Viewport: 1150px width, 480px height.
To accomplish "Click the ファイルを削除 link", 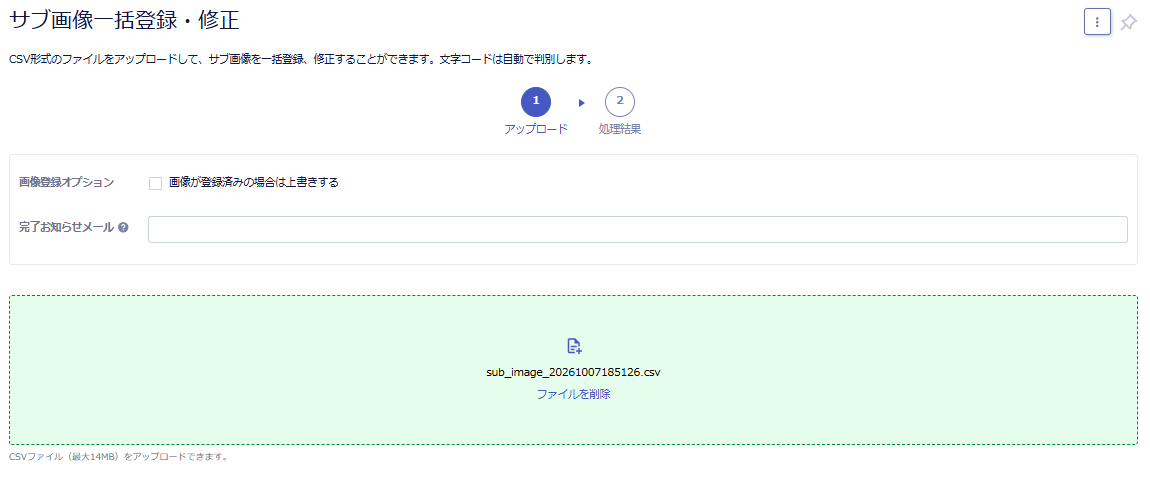I will [574, 394].
